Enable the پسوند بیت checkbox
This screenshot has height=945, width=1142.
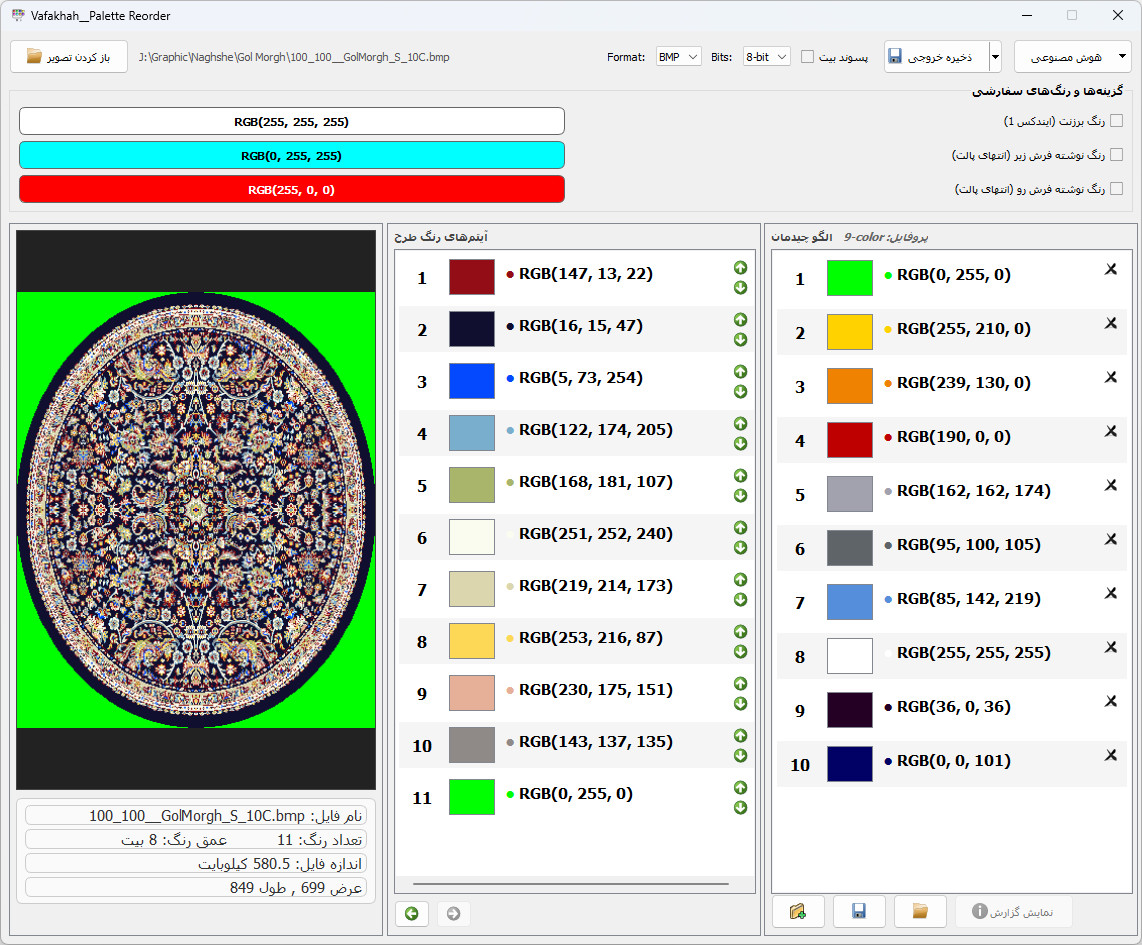[807, 57]
